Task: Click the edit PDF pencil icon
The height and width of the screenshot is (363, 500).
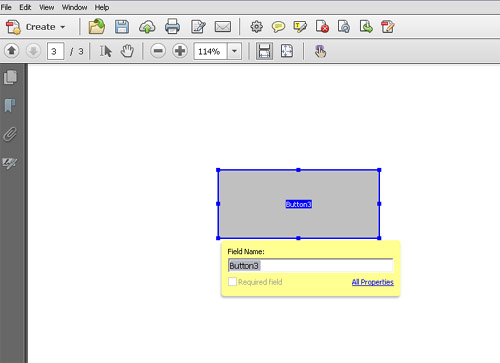Action: (x=388, y=27)
